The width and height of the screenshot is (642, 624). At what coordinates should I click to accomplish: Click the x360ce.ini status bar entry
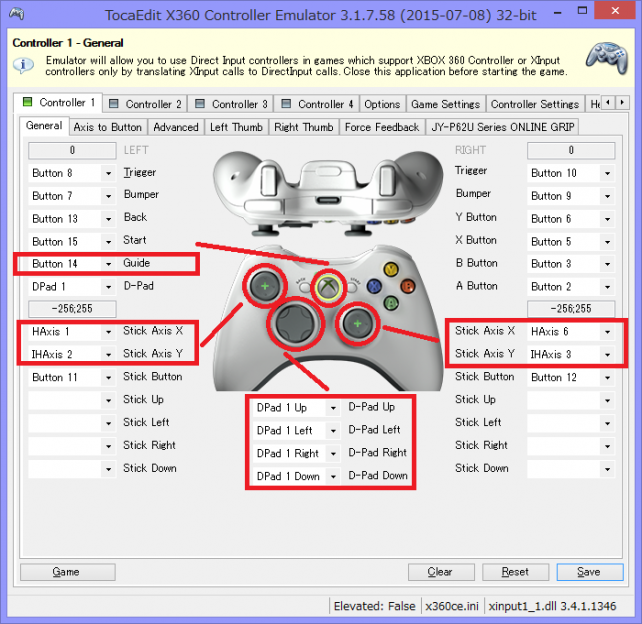pyautogui.click(x=452, y=606)
